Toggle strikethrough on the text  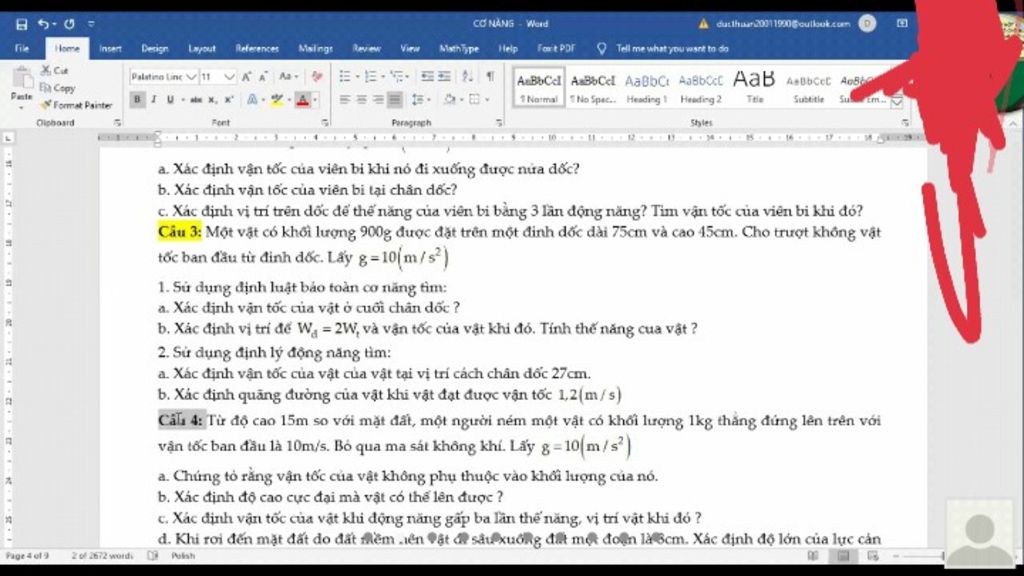click(x=196, y=100)
